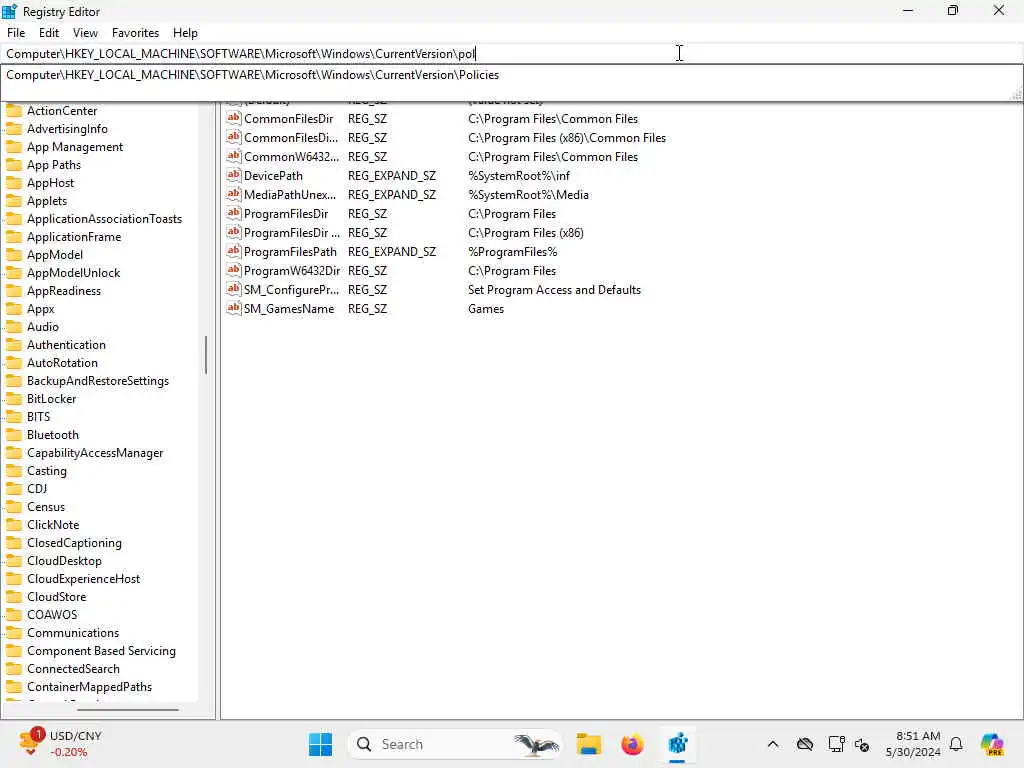Select the Appx key

40,309
